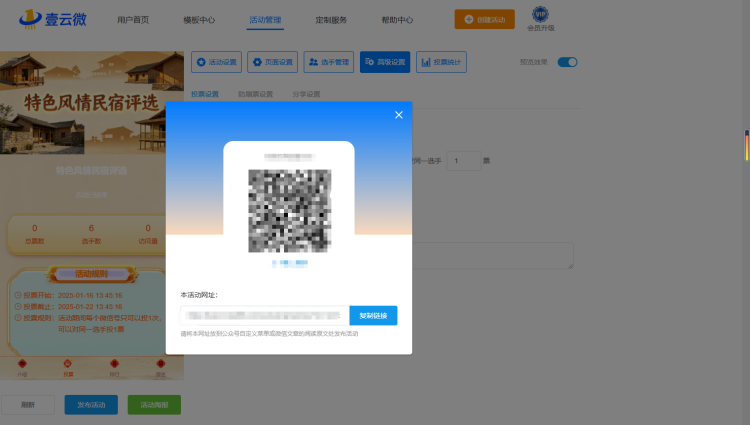Open the 用户首页 menu
This screenshot has height=425, width=750.
[x=133, y=20]
